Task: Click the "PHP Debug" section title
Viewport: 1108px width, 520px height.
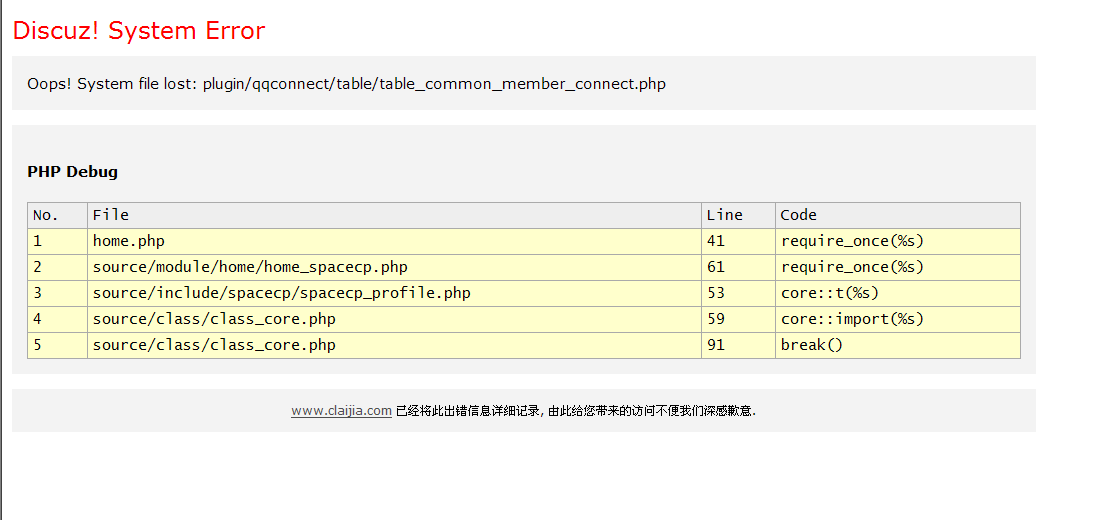Action: click(x=72, y=172)
